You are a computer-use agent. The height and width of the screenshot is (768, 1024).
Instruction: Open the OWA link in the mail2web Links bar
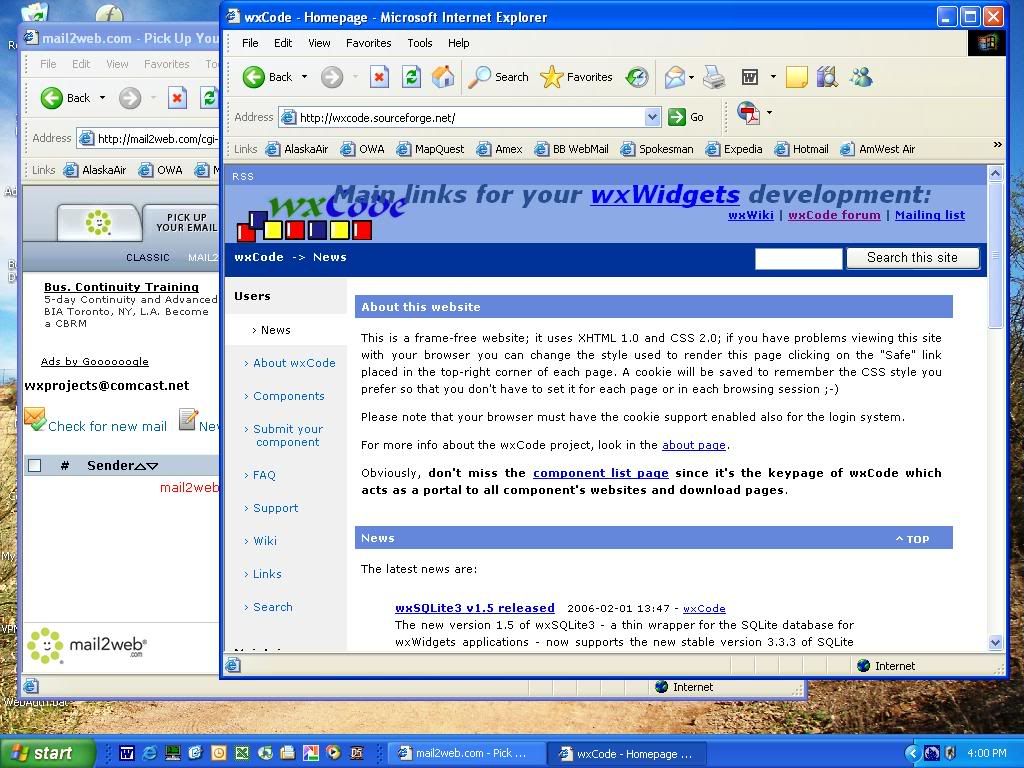coord(161,170)
